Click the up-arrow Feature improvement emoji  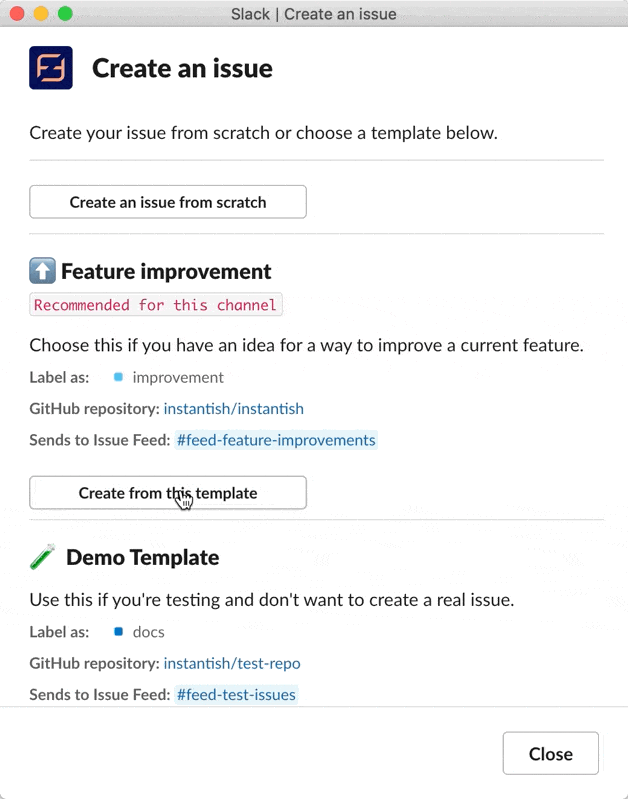tap(42, 271)
